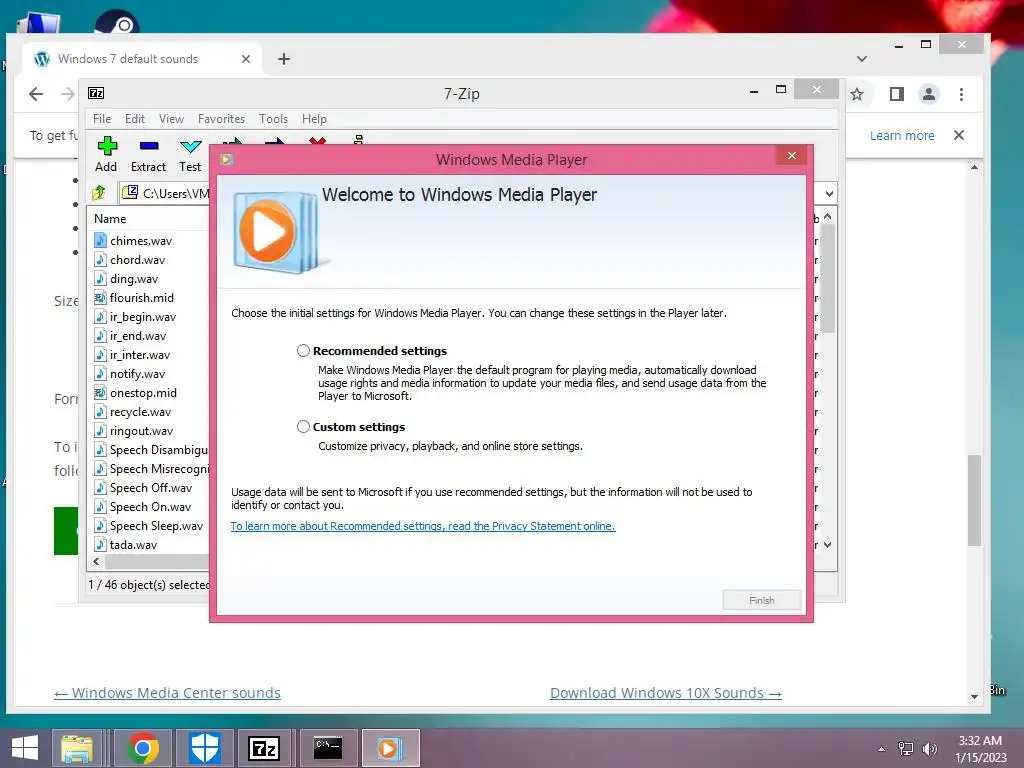Image resolution: width=1024 pixels, height=768 pixels.
Task: Select recycle.wav in 7-Zip list
Action: [x=140, y=412]
